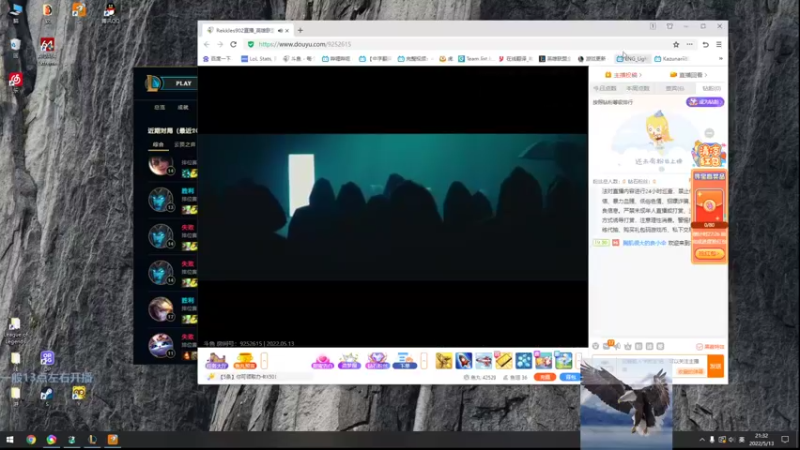This screenshot has height=450, width=800.
Task: Click the horse rider activity icon
Action: (216, 361)
